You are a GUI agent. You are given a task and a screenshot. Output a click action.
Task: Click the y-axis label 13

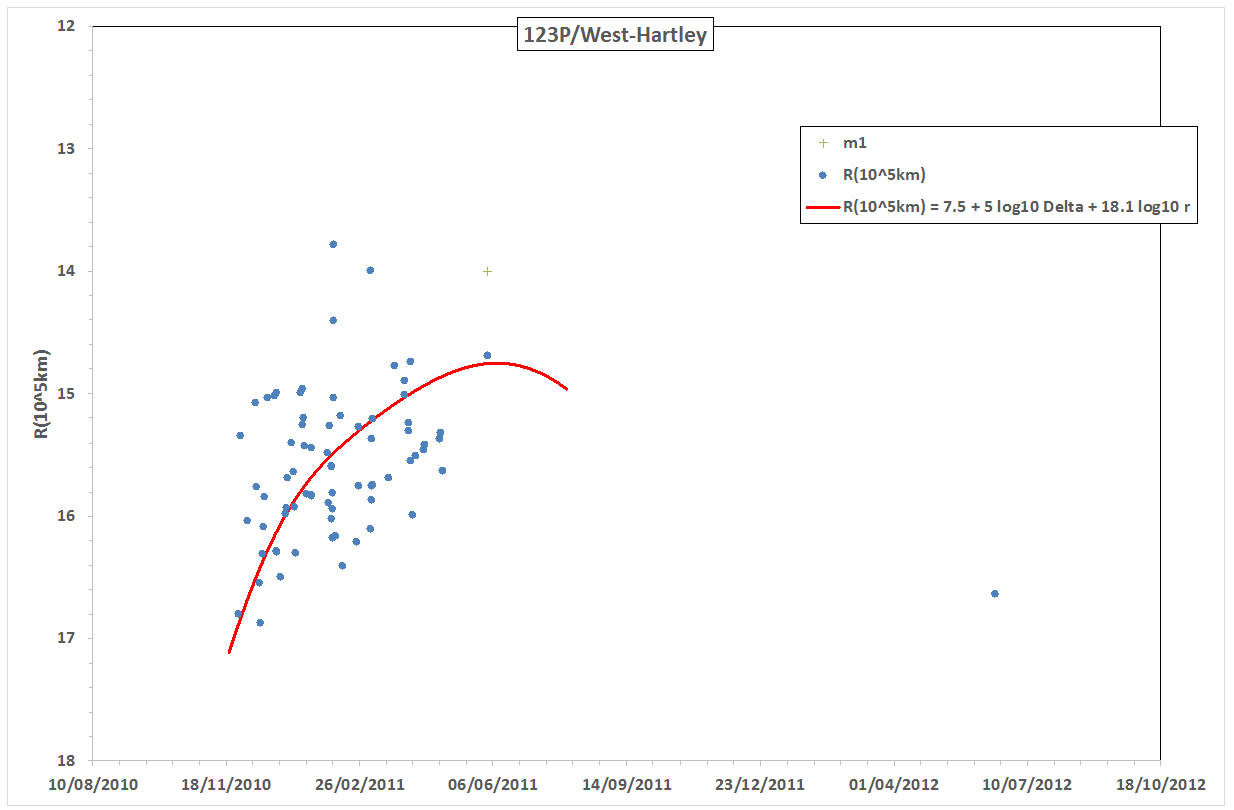tap(67, 149)
